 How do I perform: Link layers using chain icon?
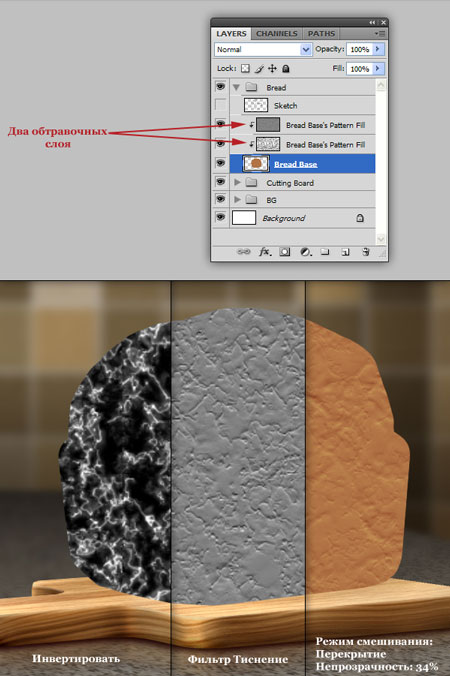pos(244,252)
